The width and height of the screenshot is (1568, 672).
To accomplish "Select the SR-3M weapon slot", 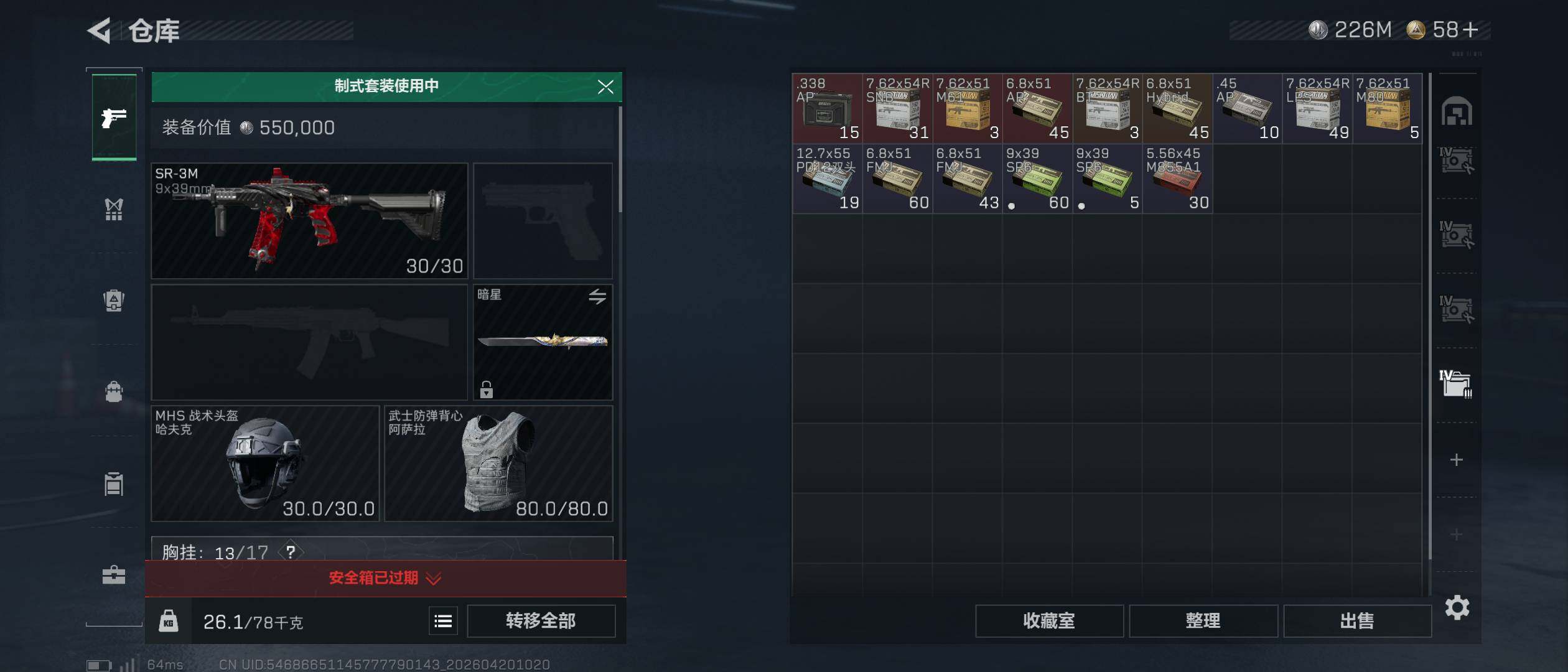I will click(309, 221).
